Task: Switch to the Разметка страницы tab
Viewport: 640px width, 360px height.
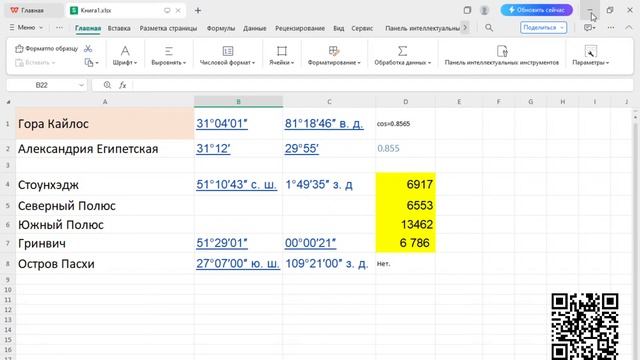Action: [x=168, y=28]
